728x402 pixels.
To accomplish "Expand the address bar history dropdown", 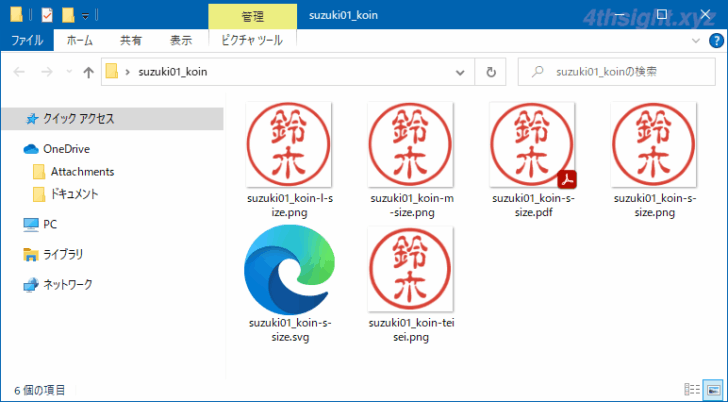I will [x=459, y=72].
